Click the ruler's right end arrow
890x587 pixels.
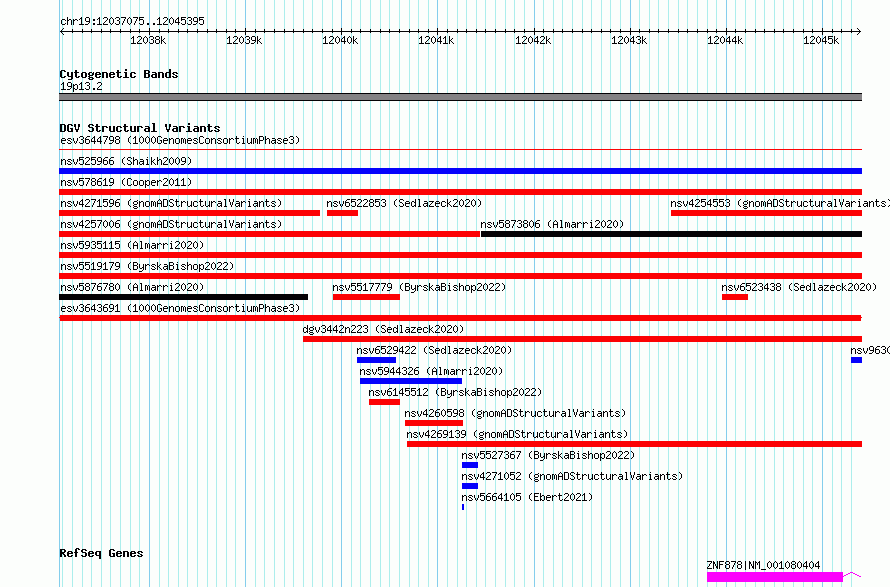click(x=859, y=32)
